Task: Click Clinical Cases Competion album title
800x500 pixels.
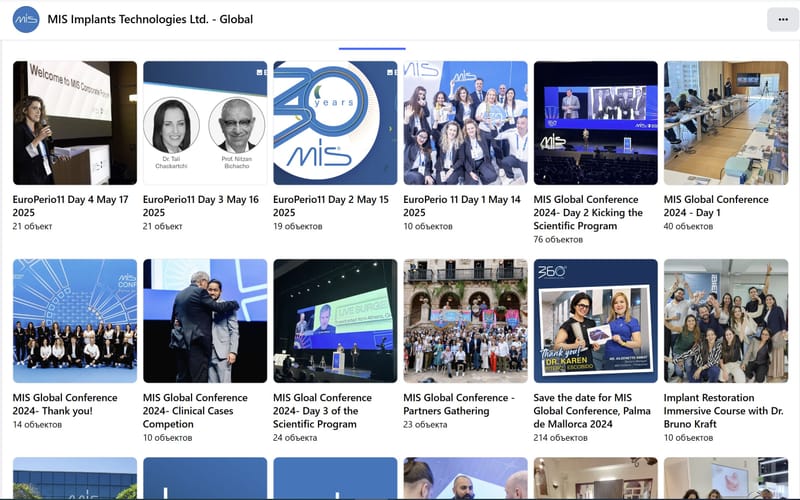Action: point(195,411)
